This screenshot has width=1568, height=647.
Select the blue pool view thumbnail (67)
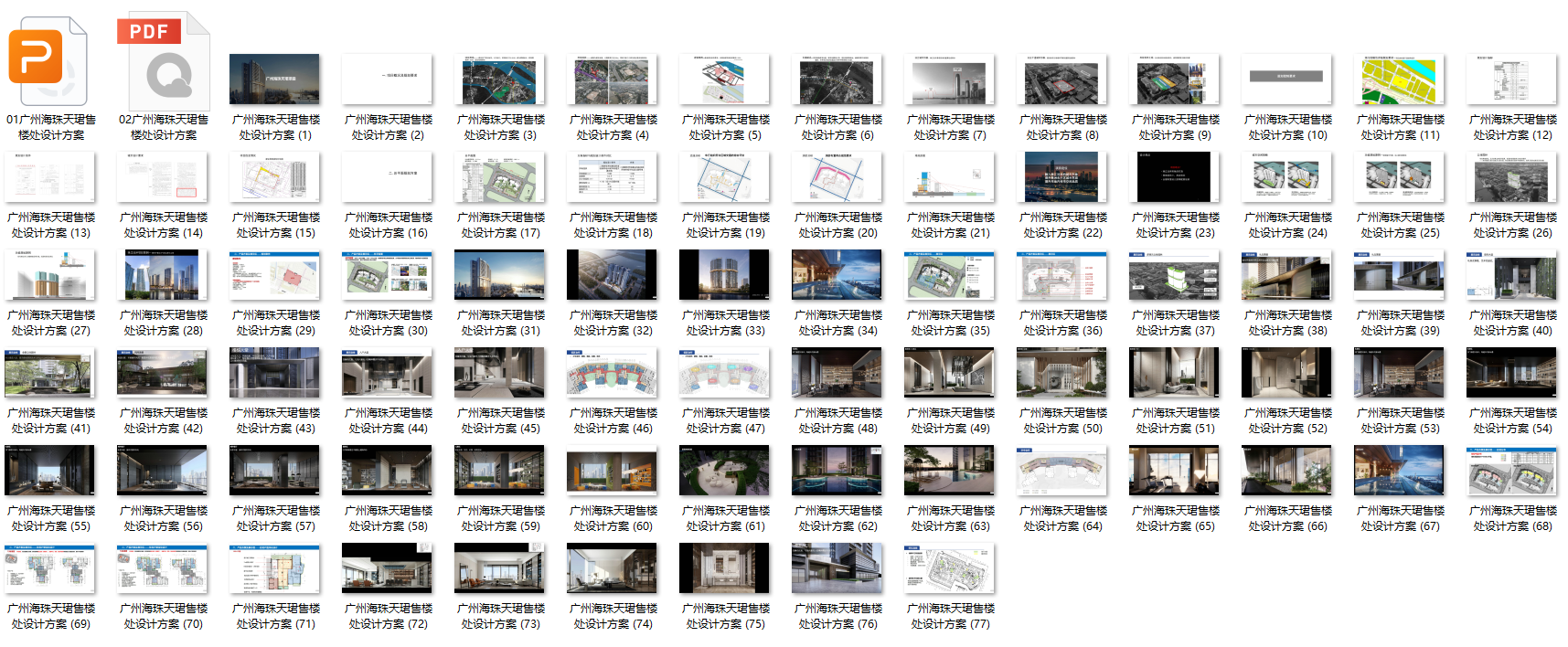coord(1400,471)
